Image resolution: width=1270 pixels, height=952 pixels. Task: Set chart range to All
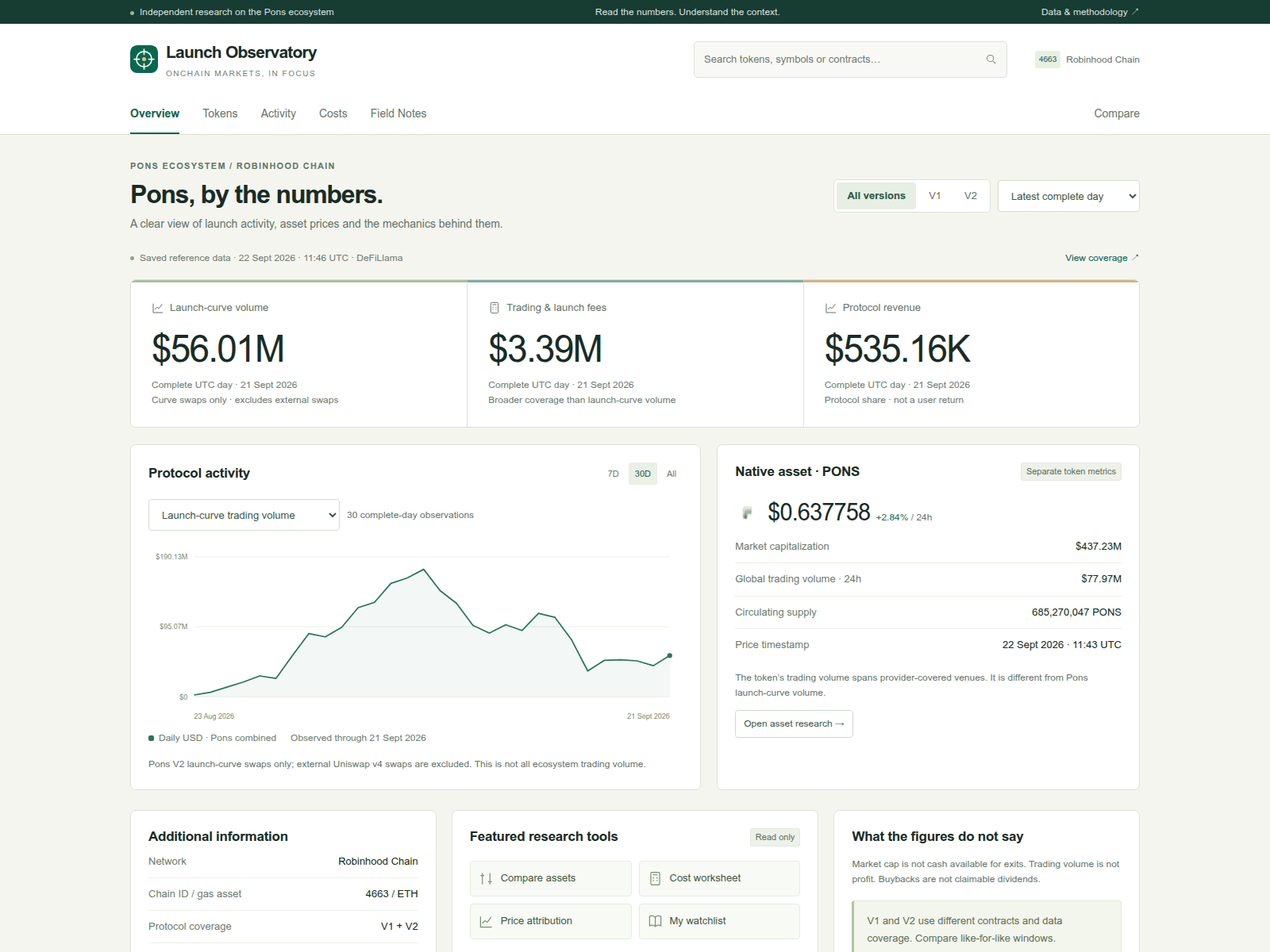pyautogui.click(x=672, y=474)
